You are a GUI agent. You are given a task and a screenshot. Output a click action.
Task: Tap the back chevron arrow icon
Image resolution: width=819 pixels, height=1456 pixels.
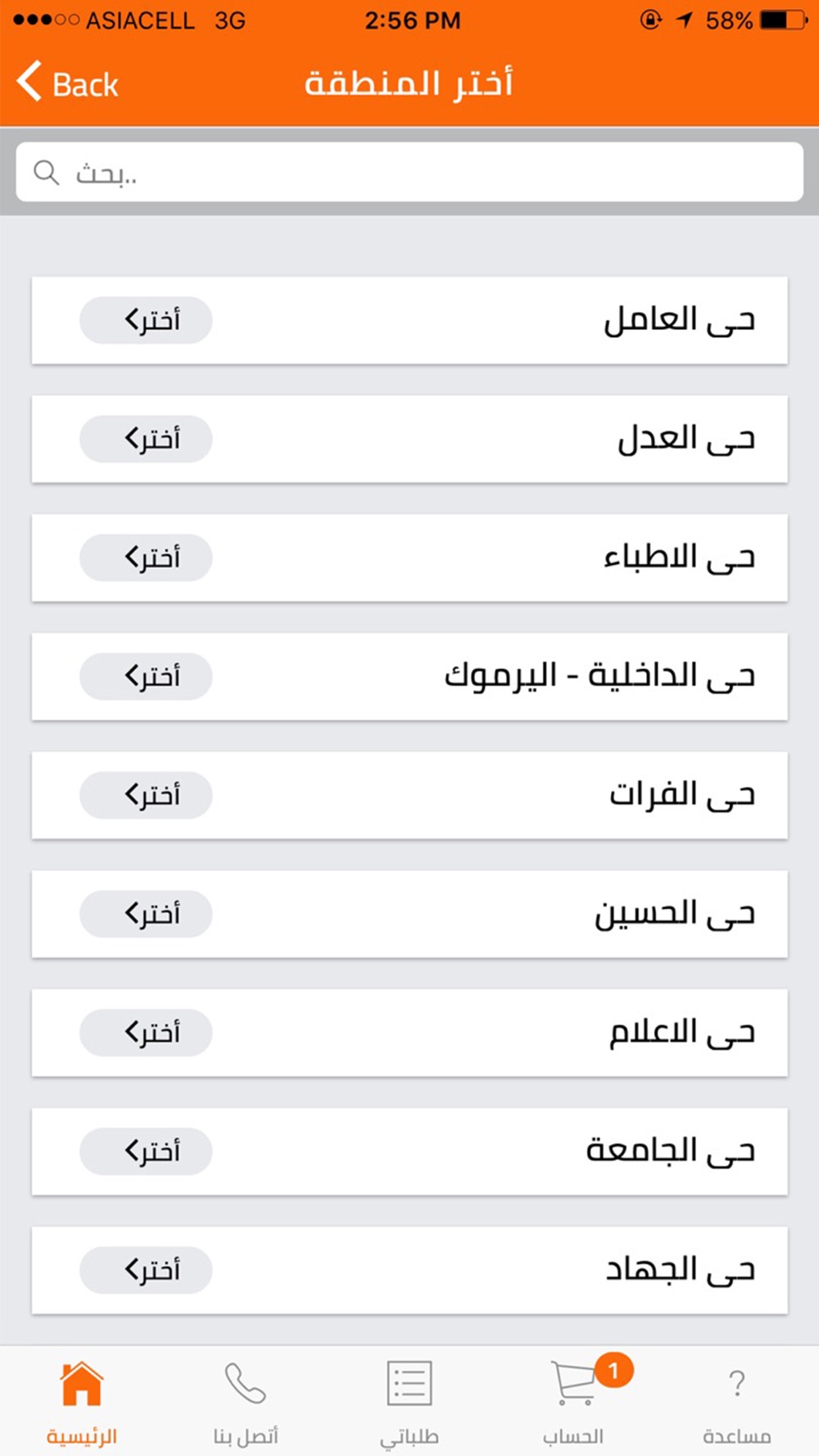(29, 81)
